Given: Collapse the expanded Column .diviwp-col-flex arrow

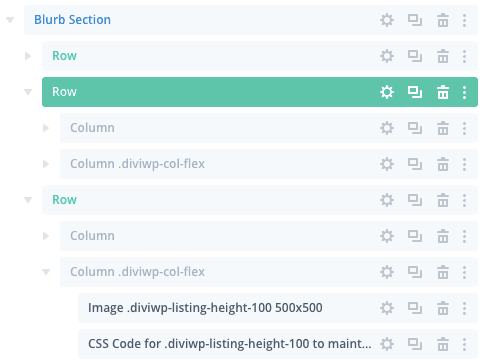Looking at the screenshot, I should tap(46, 272).
